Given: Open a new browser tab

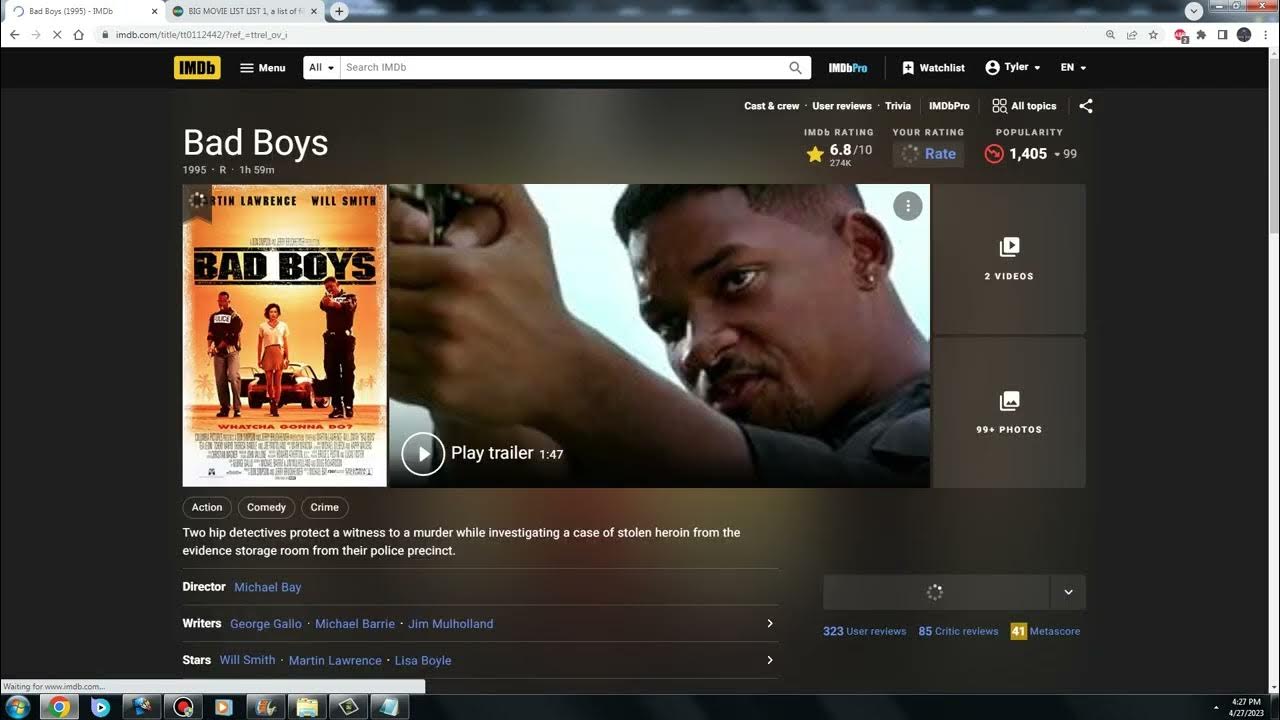Looking at the screenshot, I should point(339,11).
